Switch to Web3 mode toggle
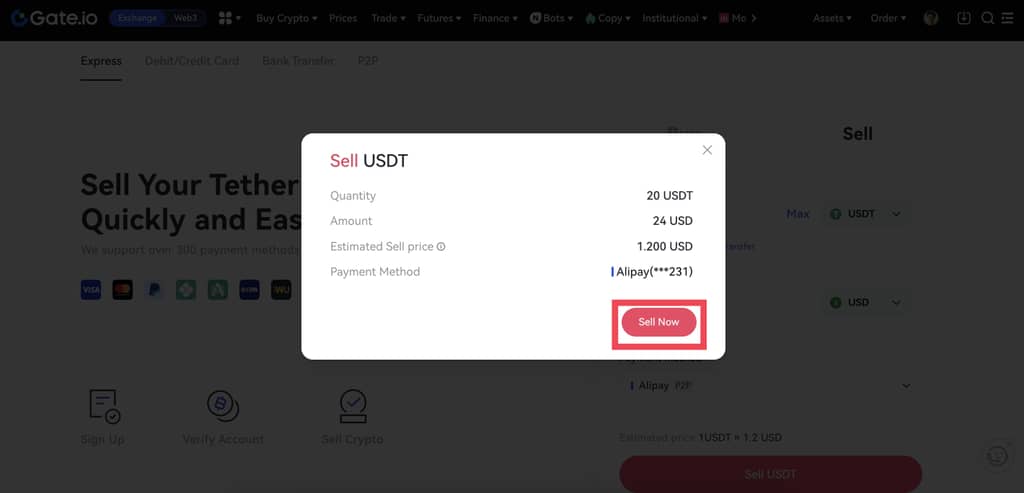The height and width of the screenshot is (493, 1024). point(185,18)
